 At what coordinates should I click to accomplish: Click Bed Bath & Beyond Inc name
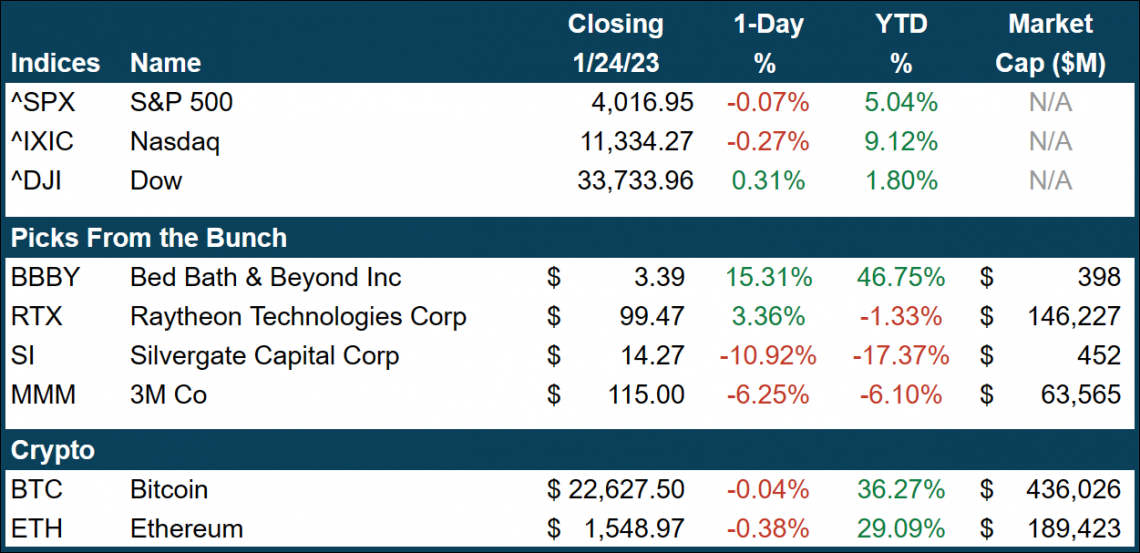coord(266,277)
